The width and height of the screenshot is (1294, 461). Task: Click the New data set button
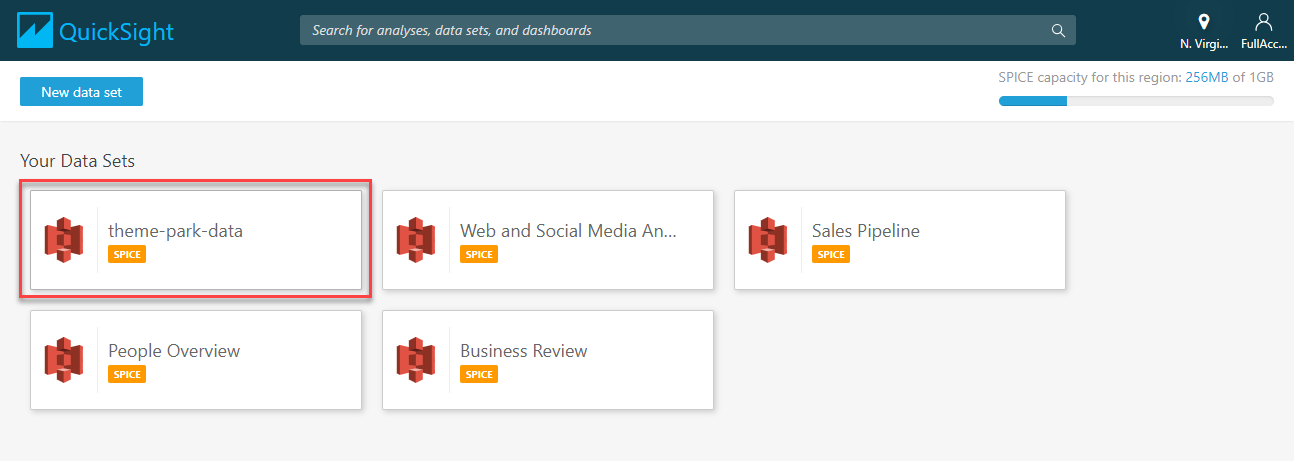(81, 92)
